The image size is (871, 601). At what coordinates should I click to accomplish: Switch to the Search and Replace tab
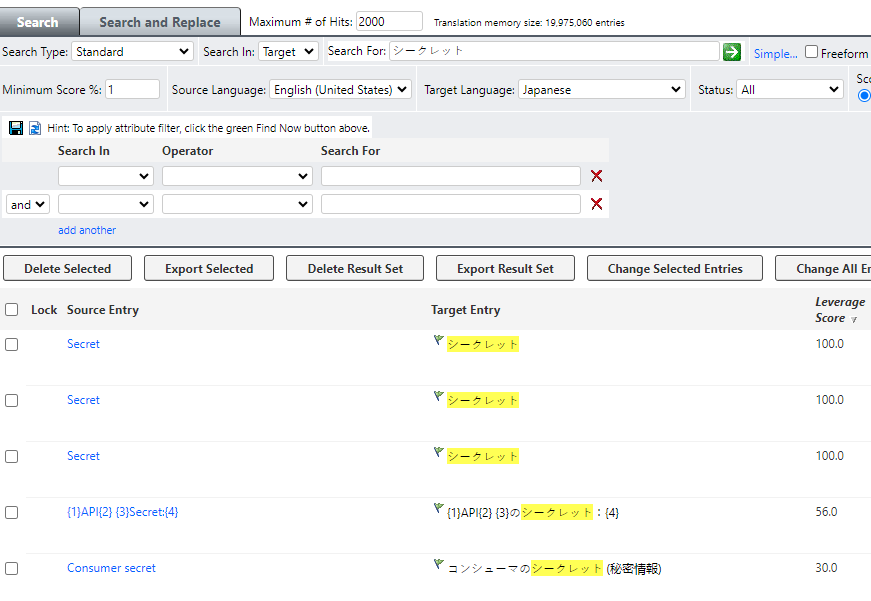tap(159, 20)
